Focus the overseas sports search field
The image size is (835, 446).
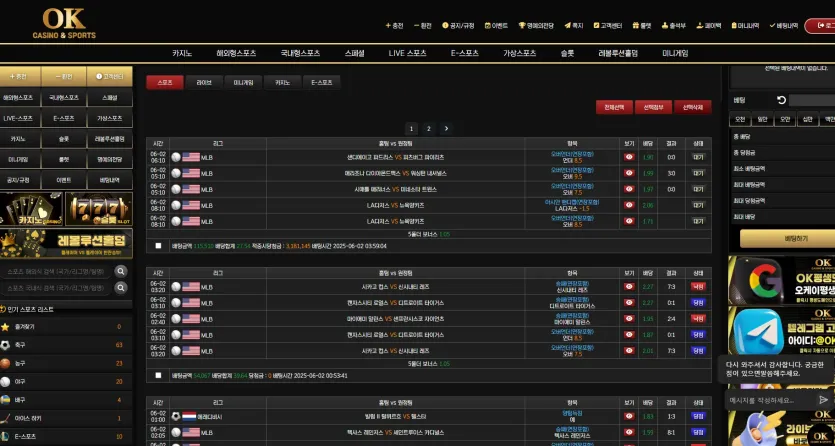(56, 272)
